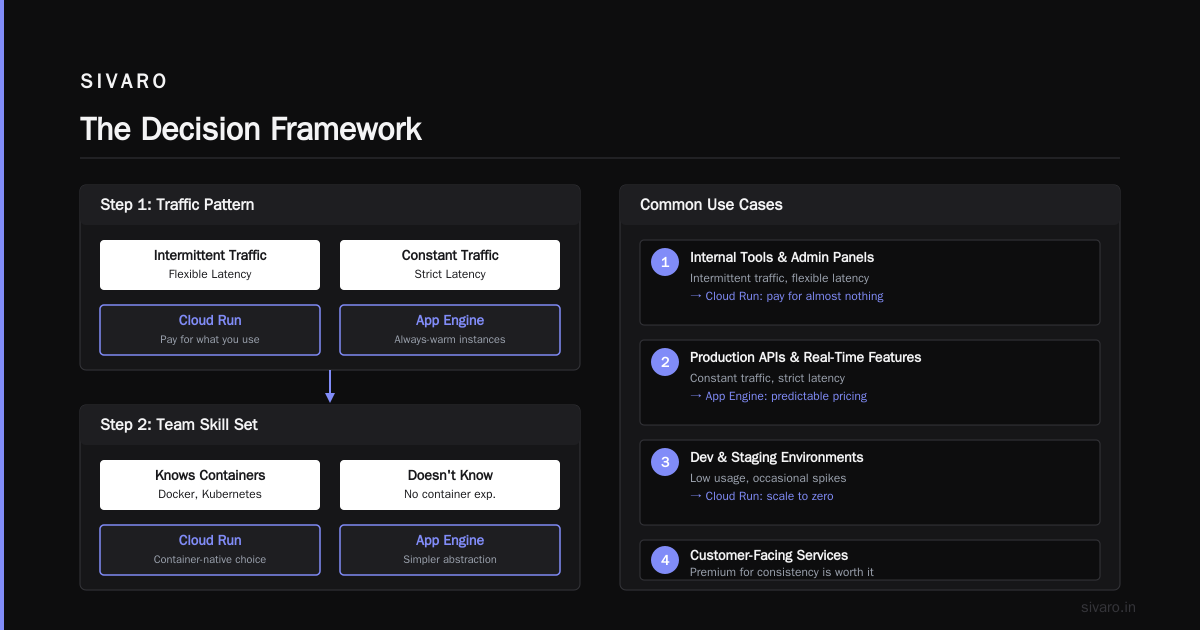The image size is (1200, 630).
Task: Click the "Constant Traffic" card title
Action: pos(450,255)
